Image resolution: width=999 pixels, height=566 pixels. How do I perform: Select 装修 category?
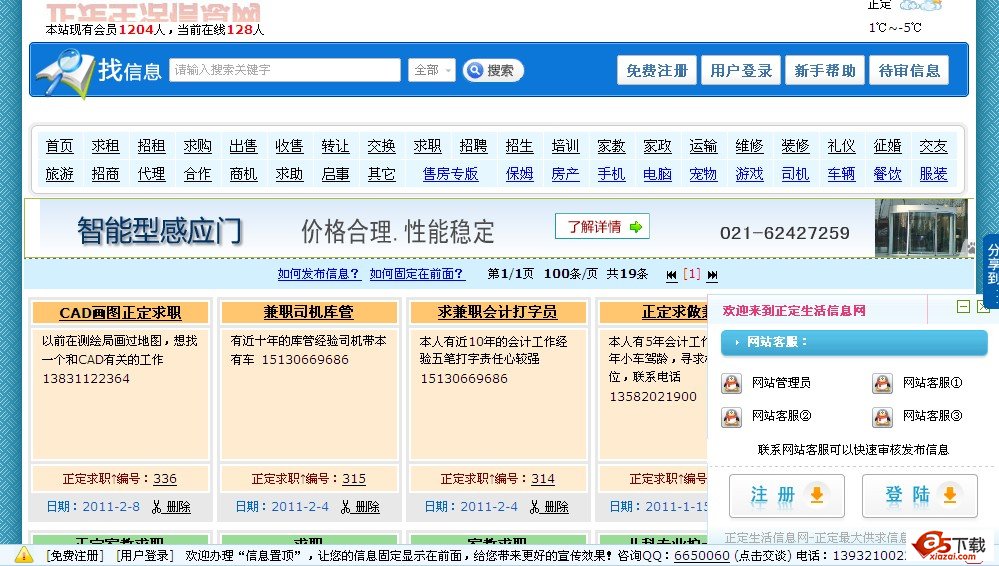click(796, 146)
